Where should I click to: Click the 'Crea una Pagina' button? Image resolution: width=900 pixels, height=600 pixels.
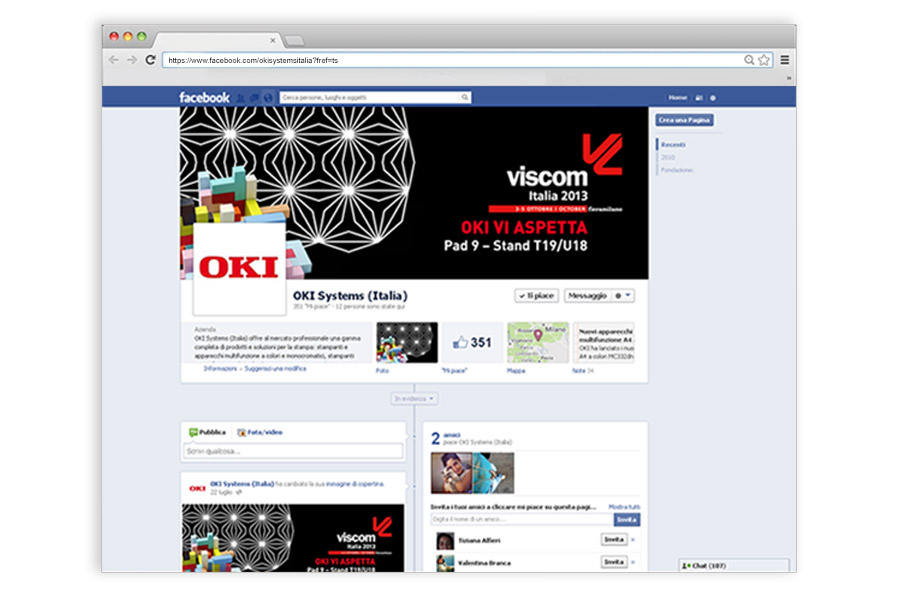[685, 120]
